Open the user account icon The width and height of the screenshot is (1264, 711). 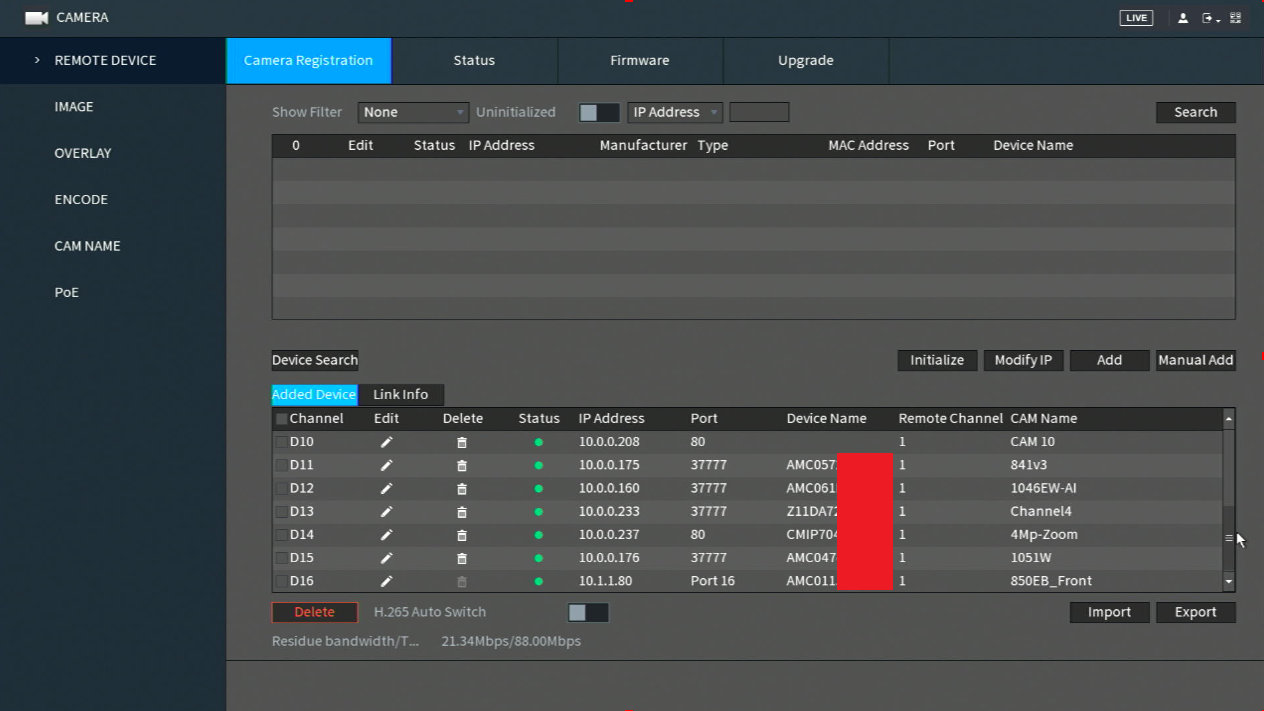(x=1182, y=18)
